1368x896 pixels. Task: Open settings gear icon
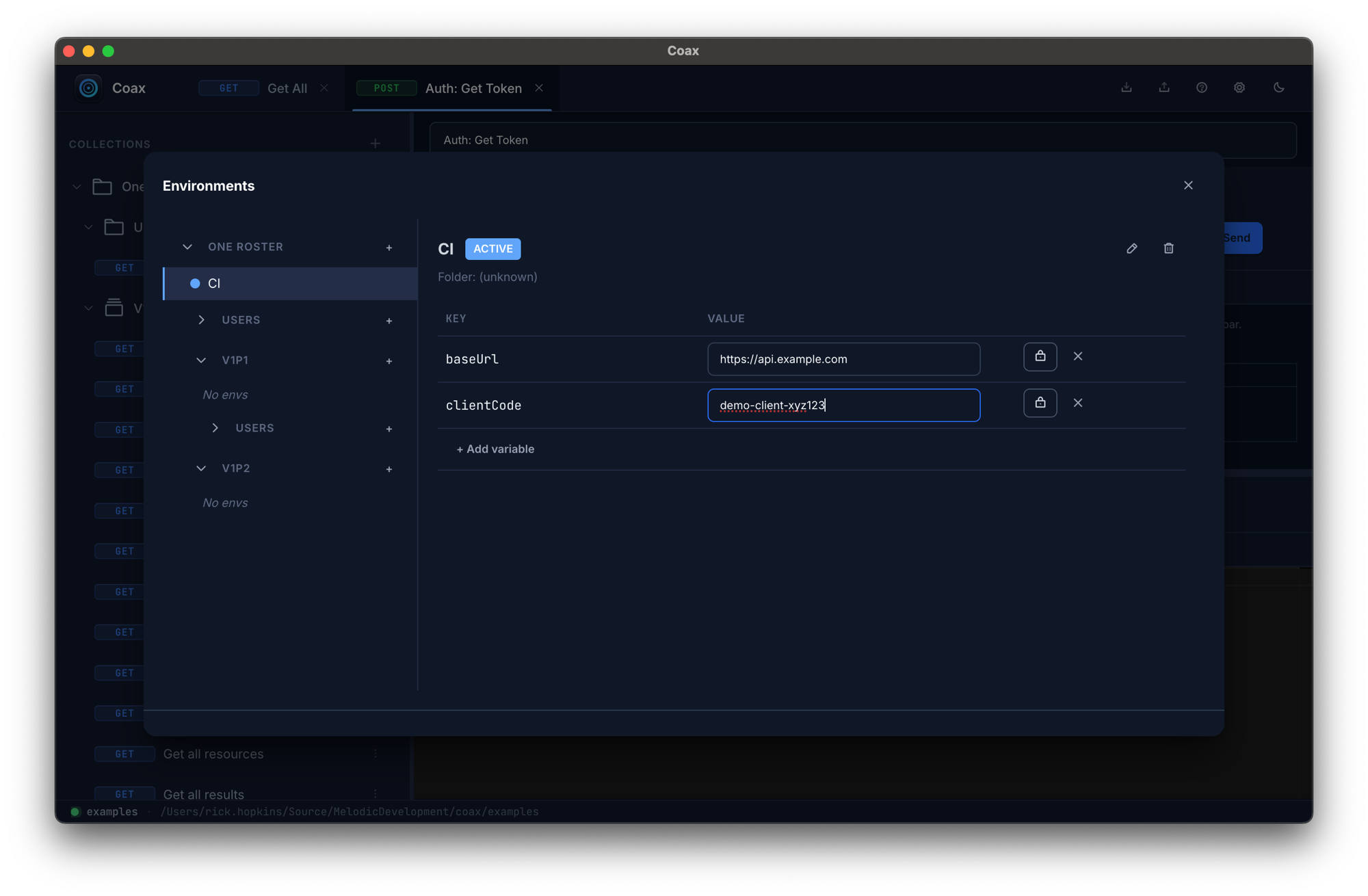[x=1239, y=88]
